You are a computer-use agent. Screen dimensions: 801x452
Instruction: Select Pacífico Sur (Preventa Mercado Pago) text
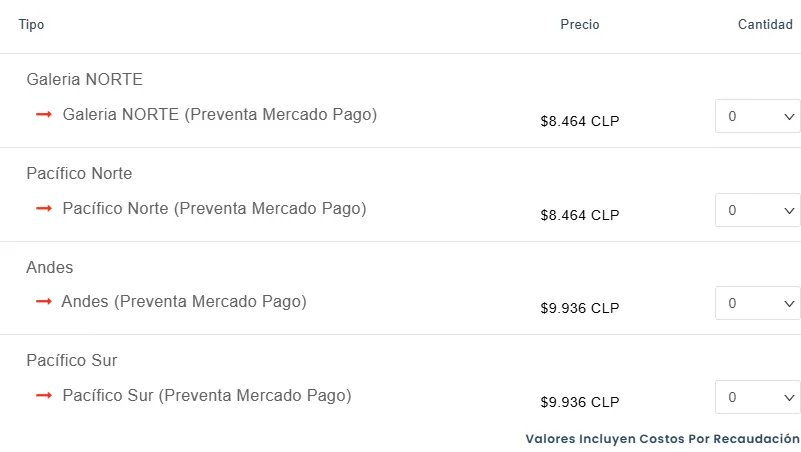(207, 395)
